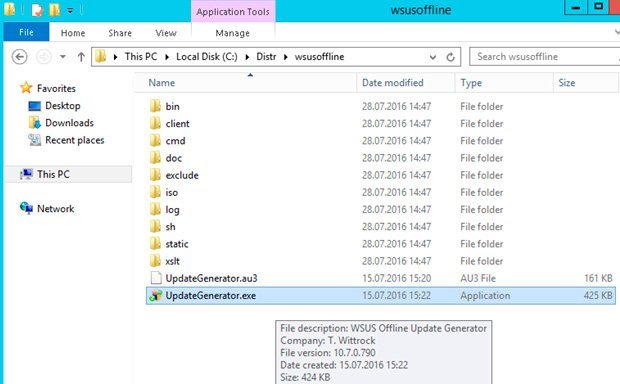Select the log folder icon
The image size is (620, 384).
pos(156,209)
